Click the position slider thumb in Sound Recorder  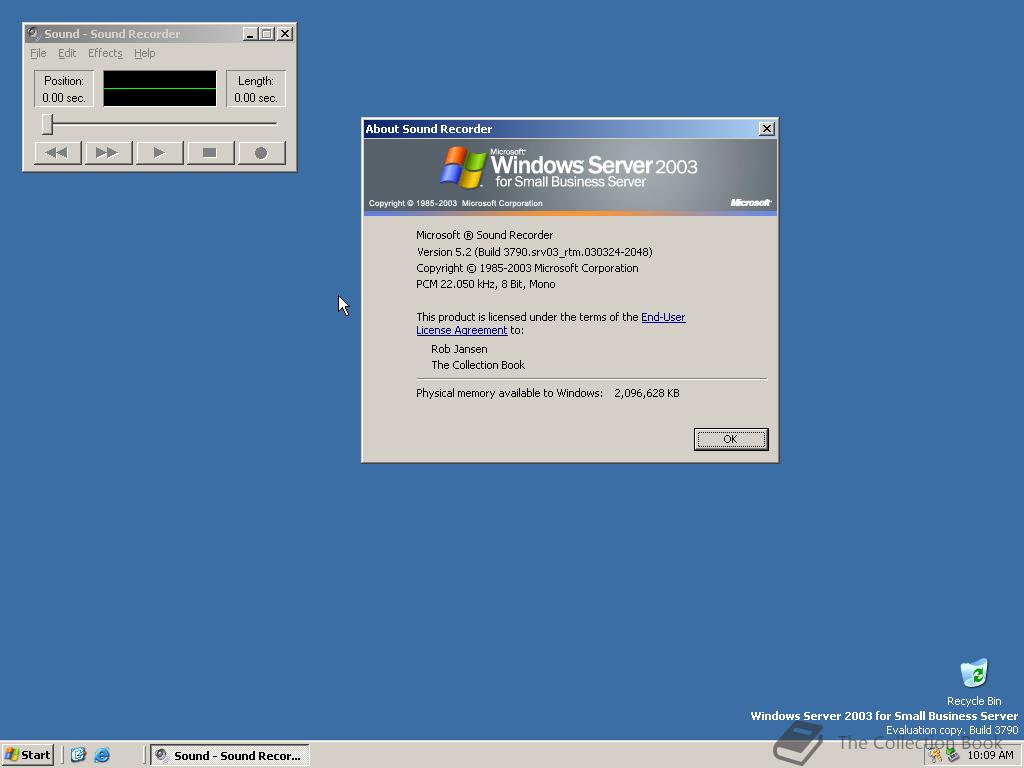click(47, 123)
